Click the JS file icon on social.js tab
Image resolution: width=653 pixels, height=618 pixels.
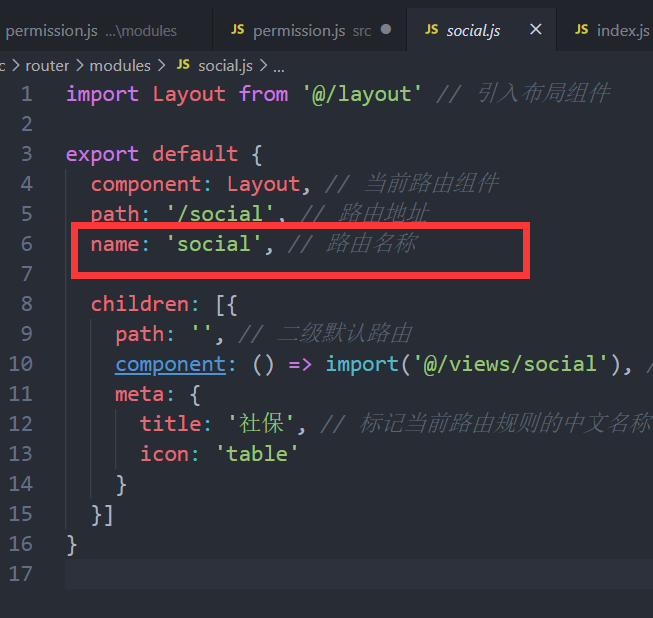(431, 30)
